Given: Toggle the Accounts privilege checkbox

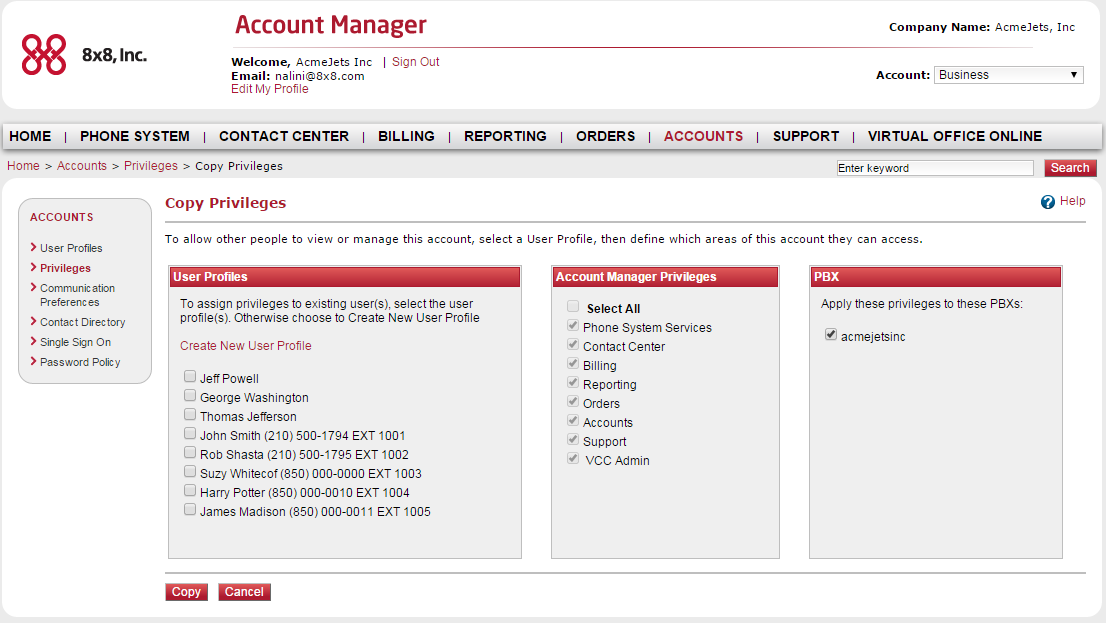Looking at the screenshot, I should pyautogui.click(x=573, y=421).
